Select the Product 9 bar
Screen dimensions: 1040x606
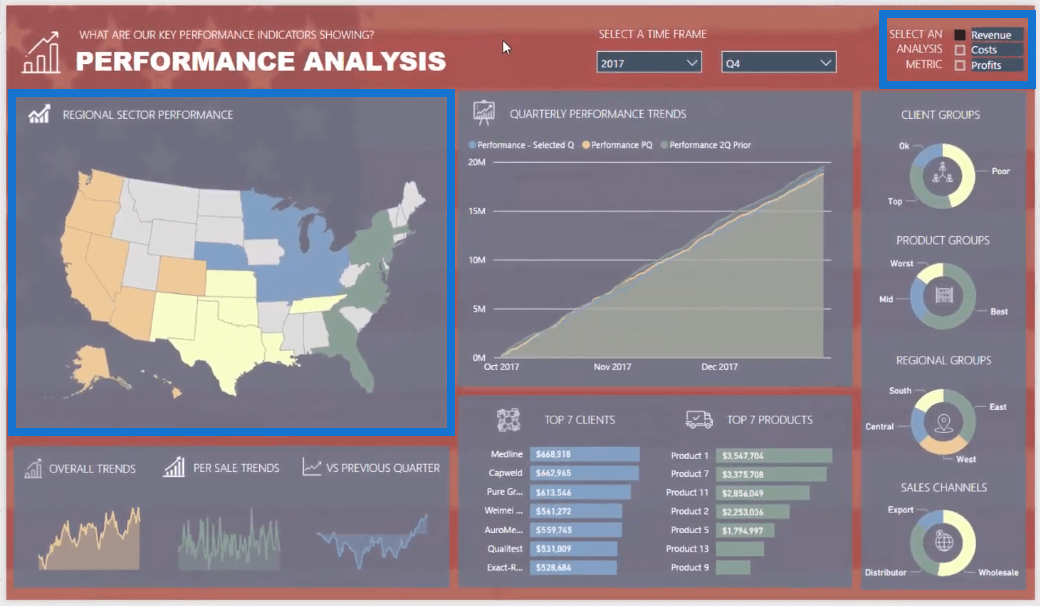(x=733, y=568)
